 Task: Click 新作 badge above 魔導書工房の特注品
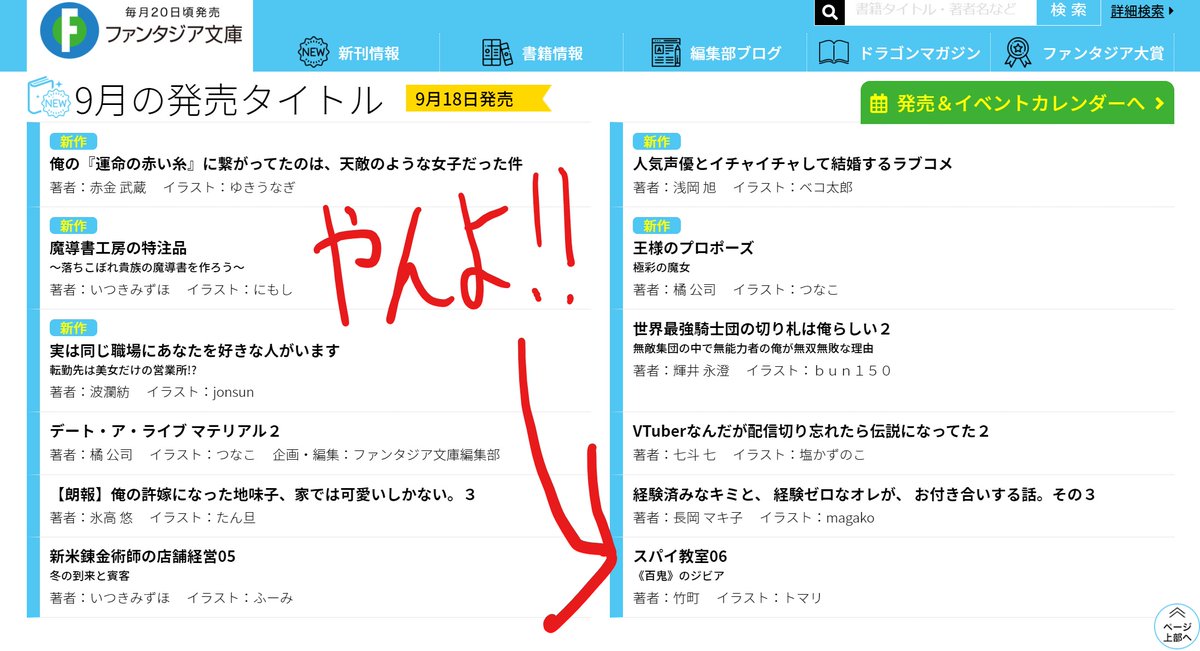click(72, 225)
